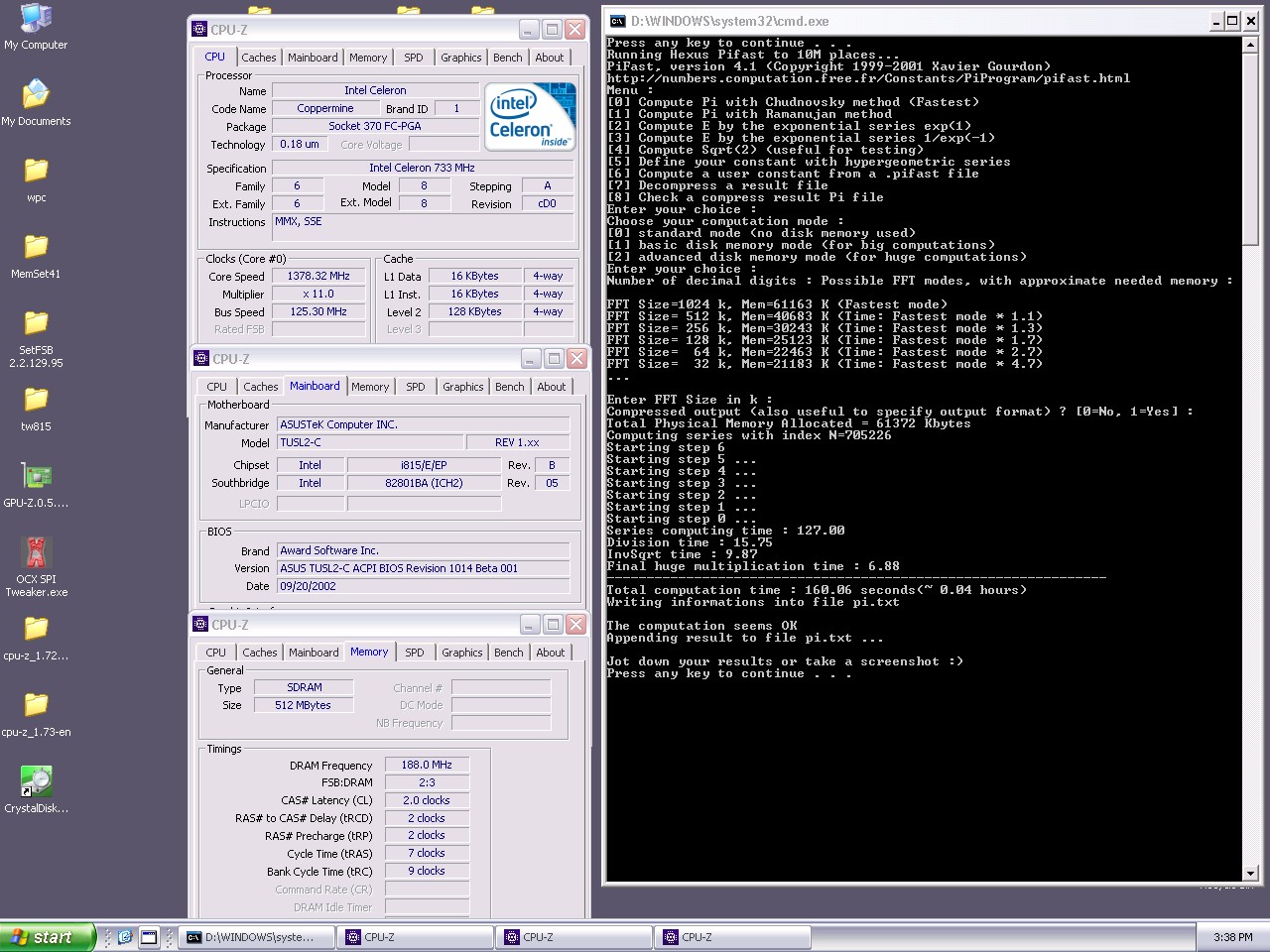Click the TUSL2-C motherboard model value

370,442
